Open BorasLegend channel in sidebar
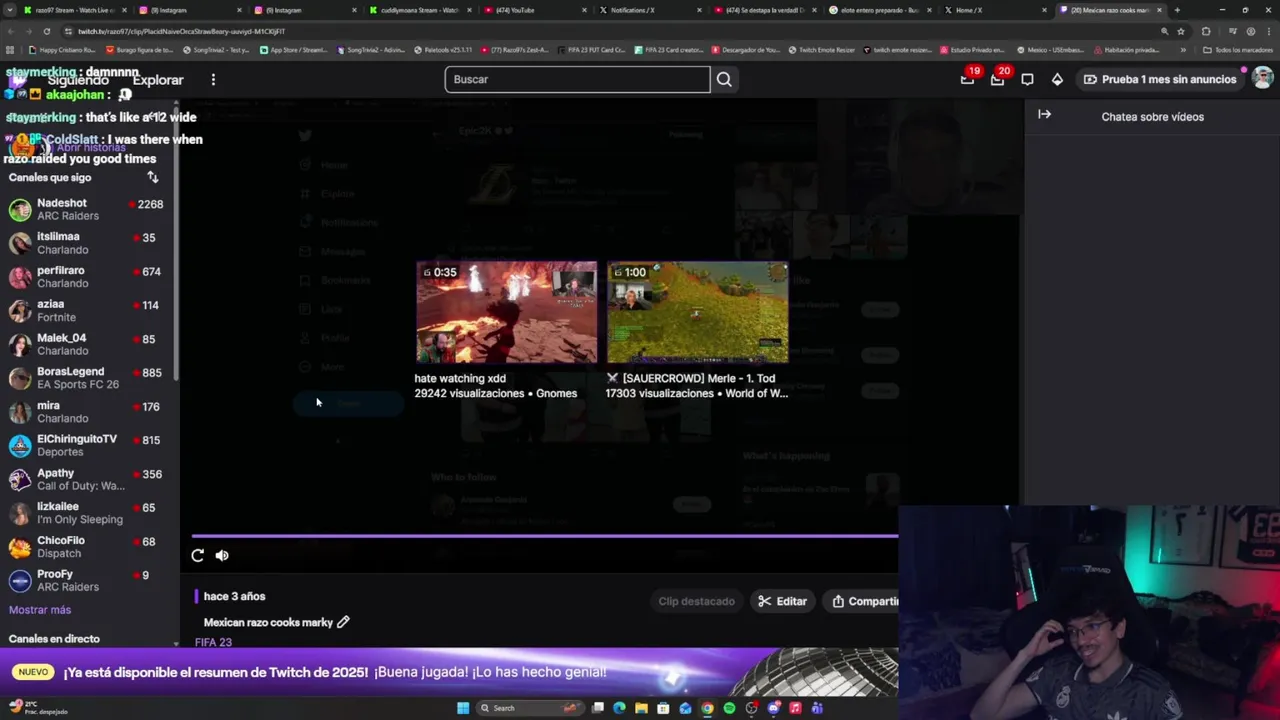 tap(87, 378)
